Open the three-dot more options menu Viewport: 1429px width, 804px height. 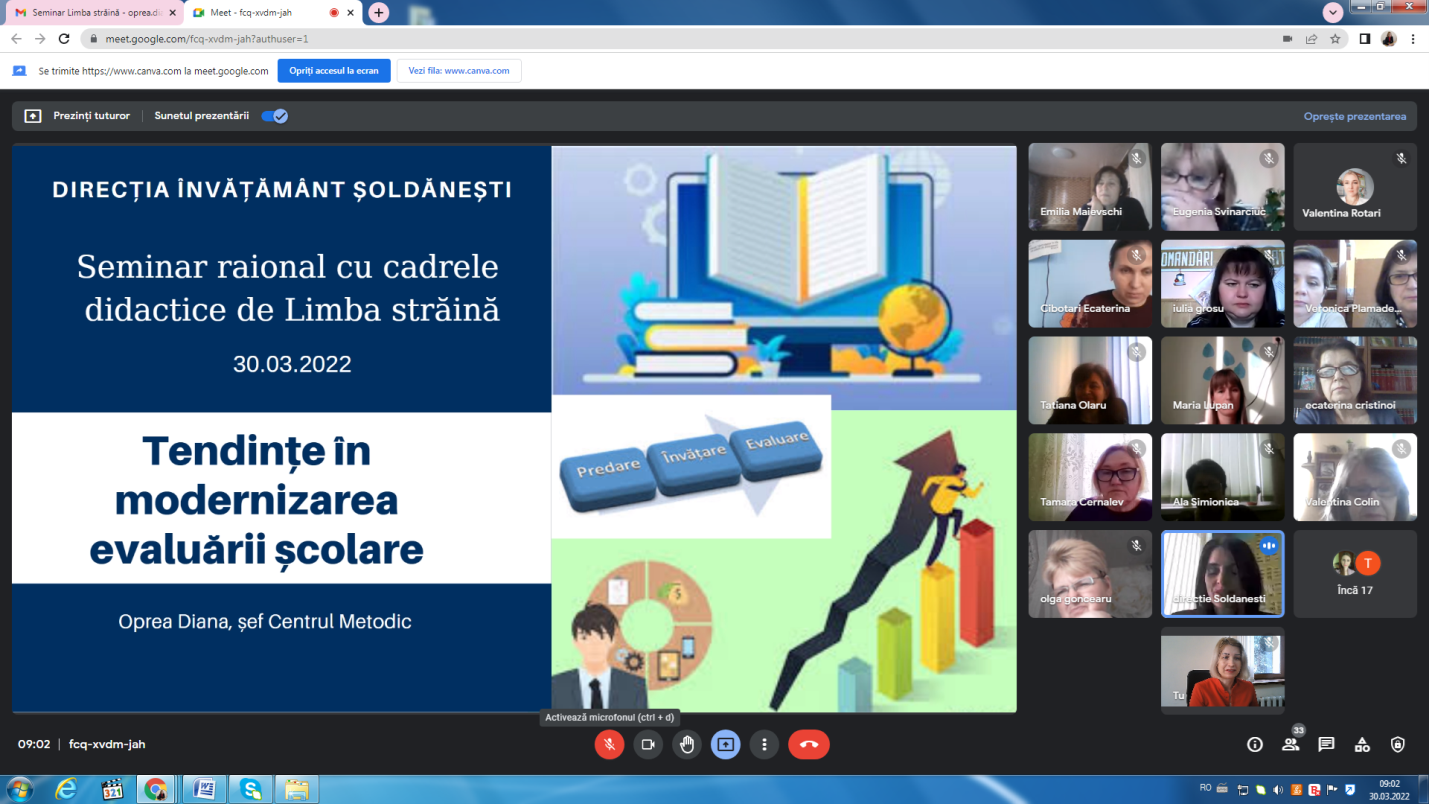(764, 744)
